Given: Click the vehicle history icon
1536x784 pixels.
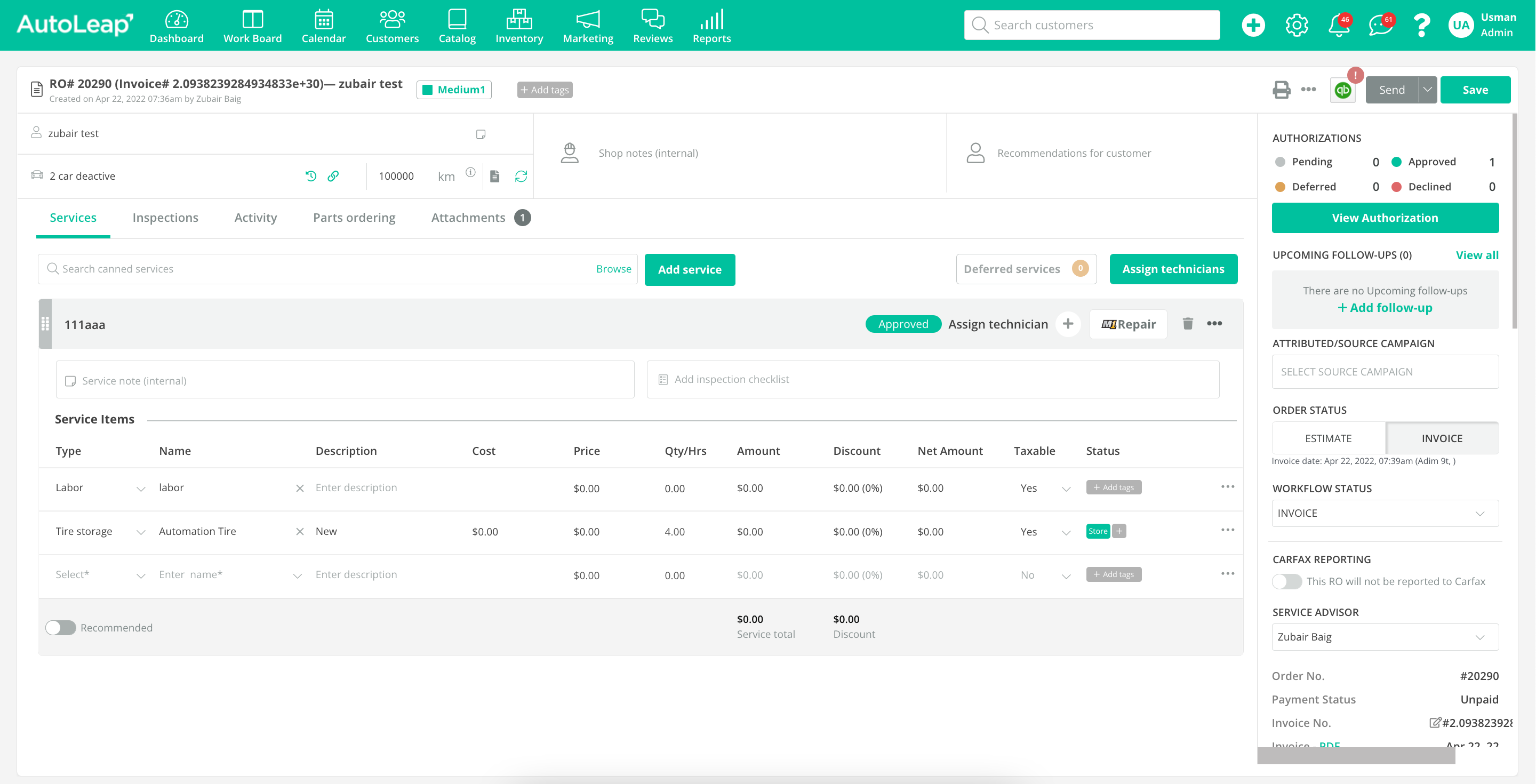Looking at the screenshot, I should tap(310, 176).
